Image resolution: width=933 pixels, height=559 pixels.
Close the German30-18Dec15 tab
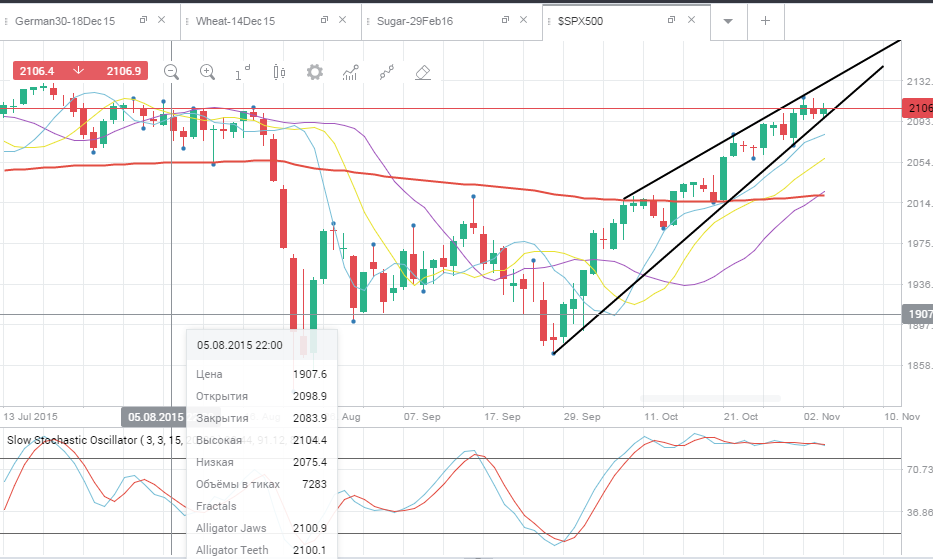click(x=161, y=20)
